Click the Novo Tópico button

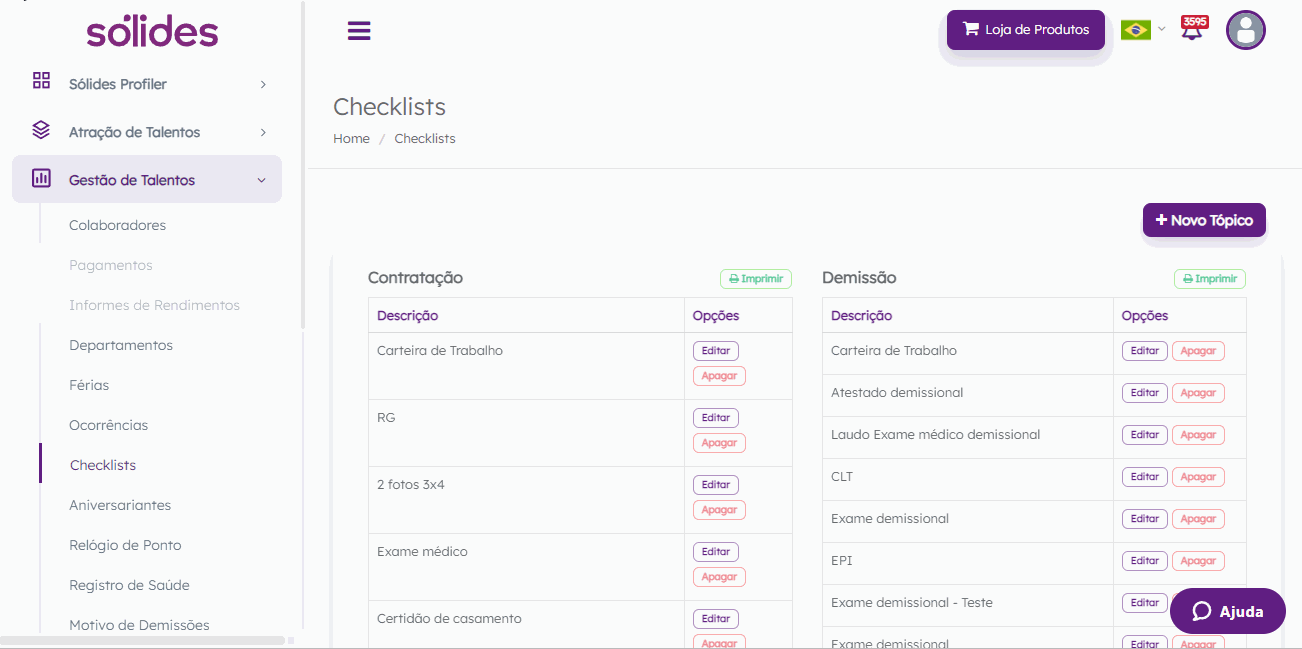[x=1204, y=220]
